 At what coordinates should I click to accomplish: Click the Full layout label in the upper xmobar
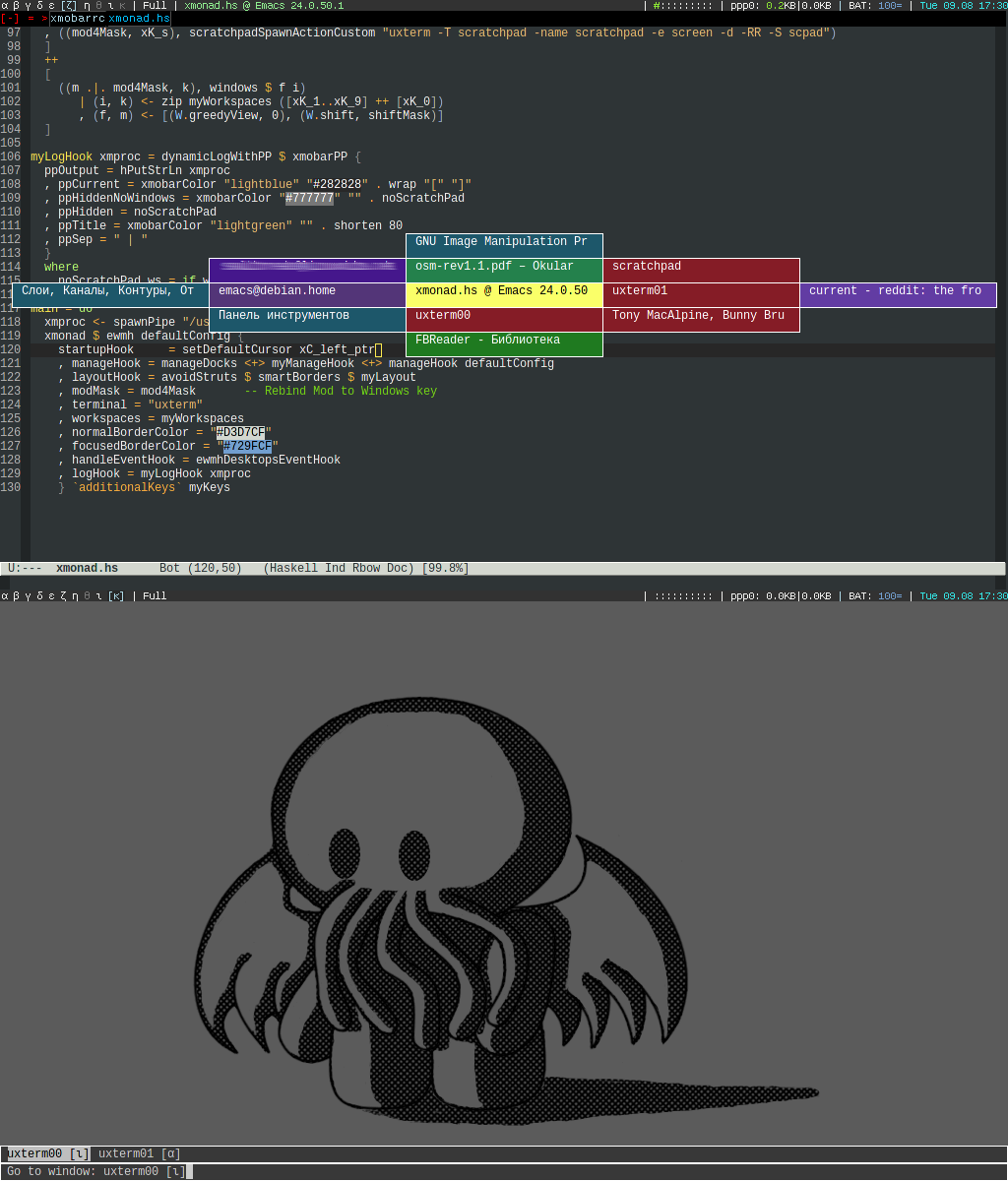click(155, 5)
